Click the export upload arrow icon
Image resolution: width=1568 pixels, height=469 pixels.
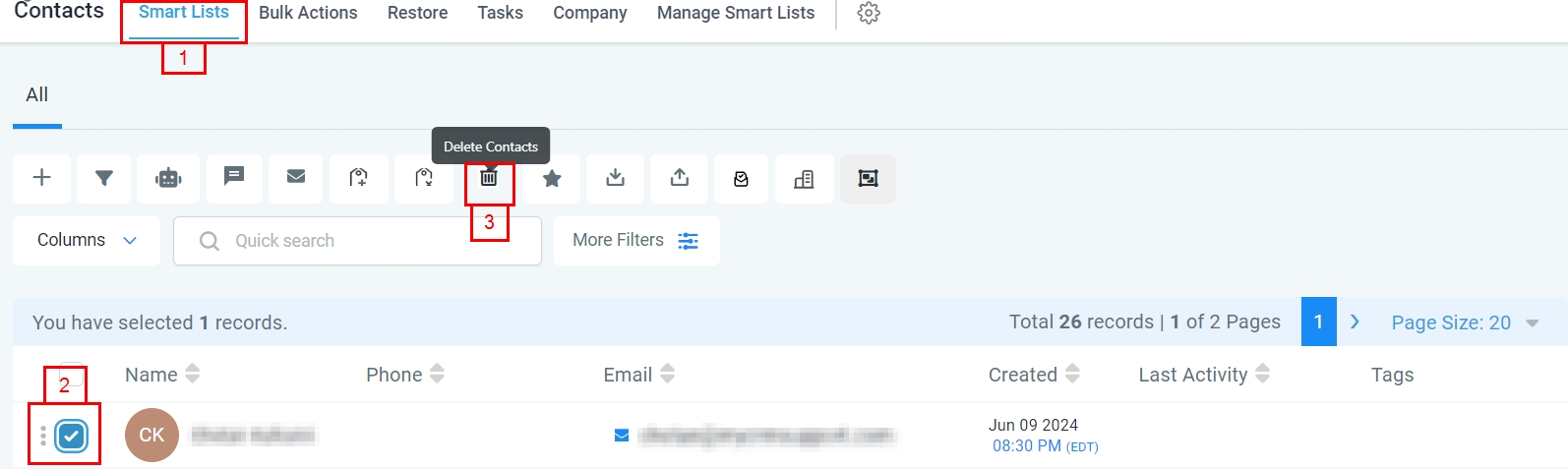point(679,178)
